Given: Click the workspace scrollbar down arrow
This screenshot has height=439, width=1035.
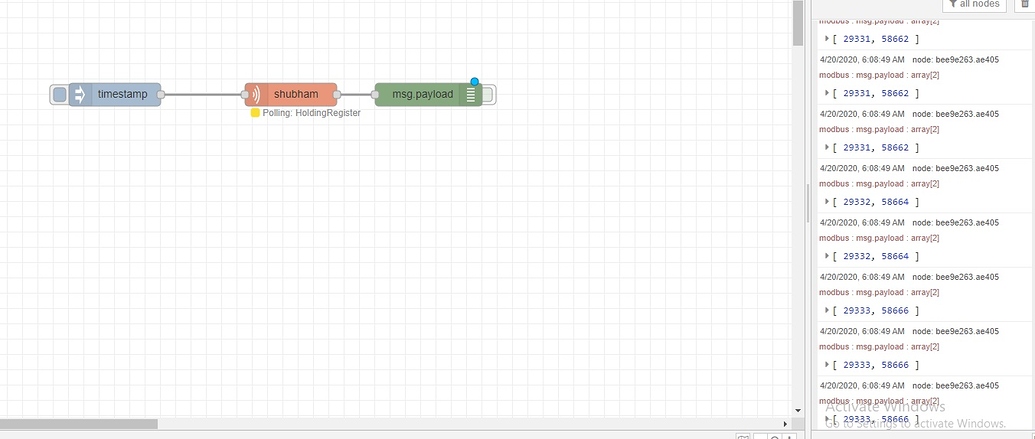Looking at the screenshot, I should click(797, 411).
